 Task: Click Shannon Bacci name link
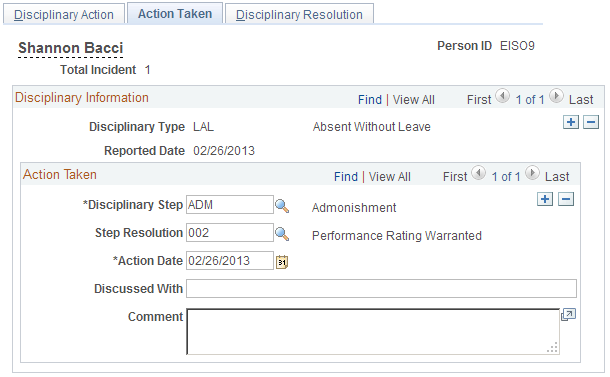point(70,48)
